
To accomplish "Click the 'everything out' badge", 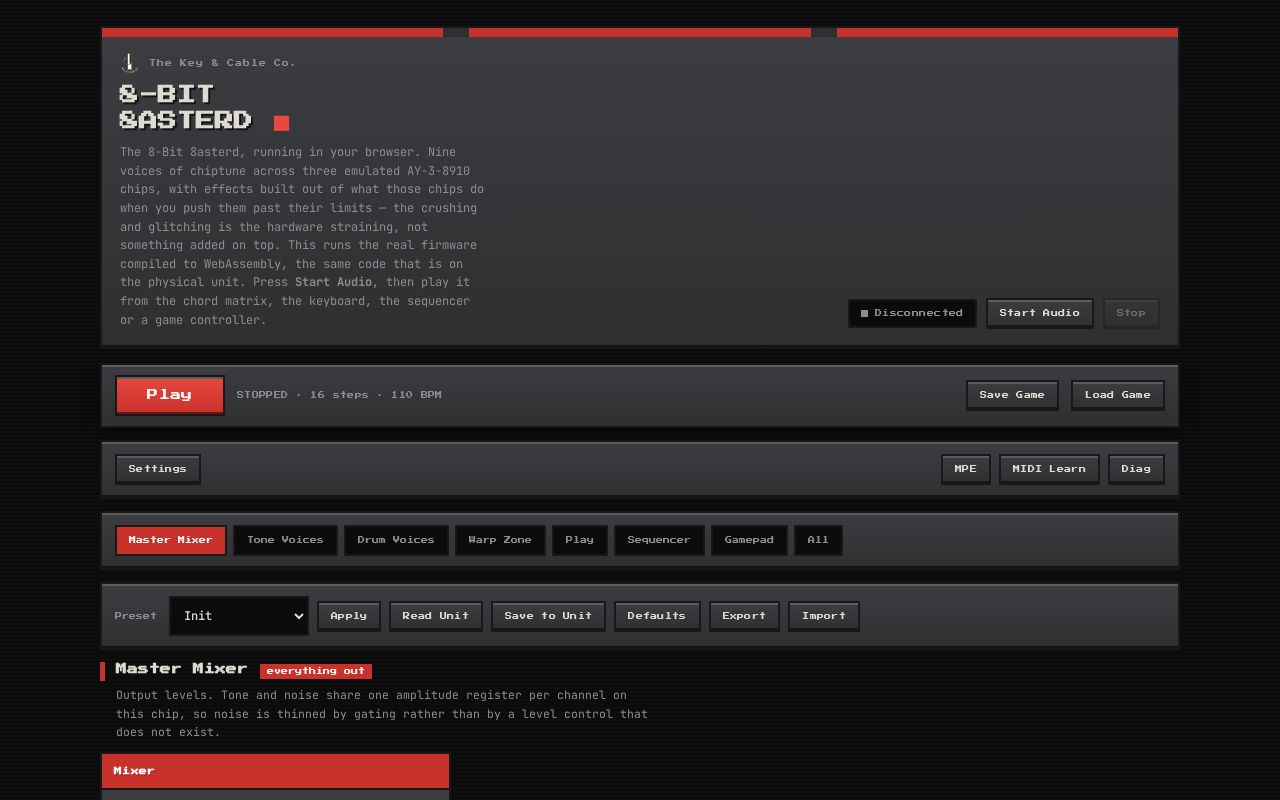I will (316, 671).
